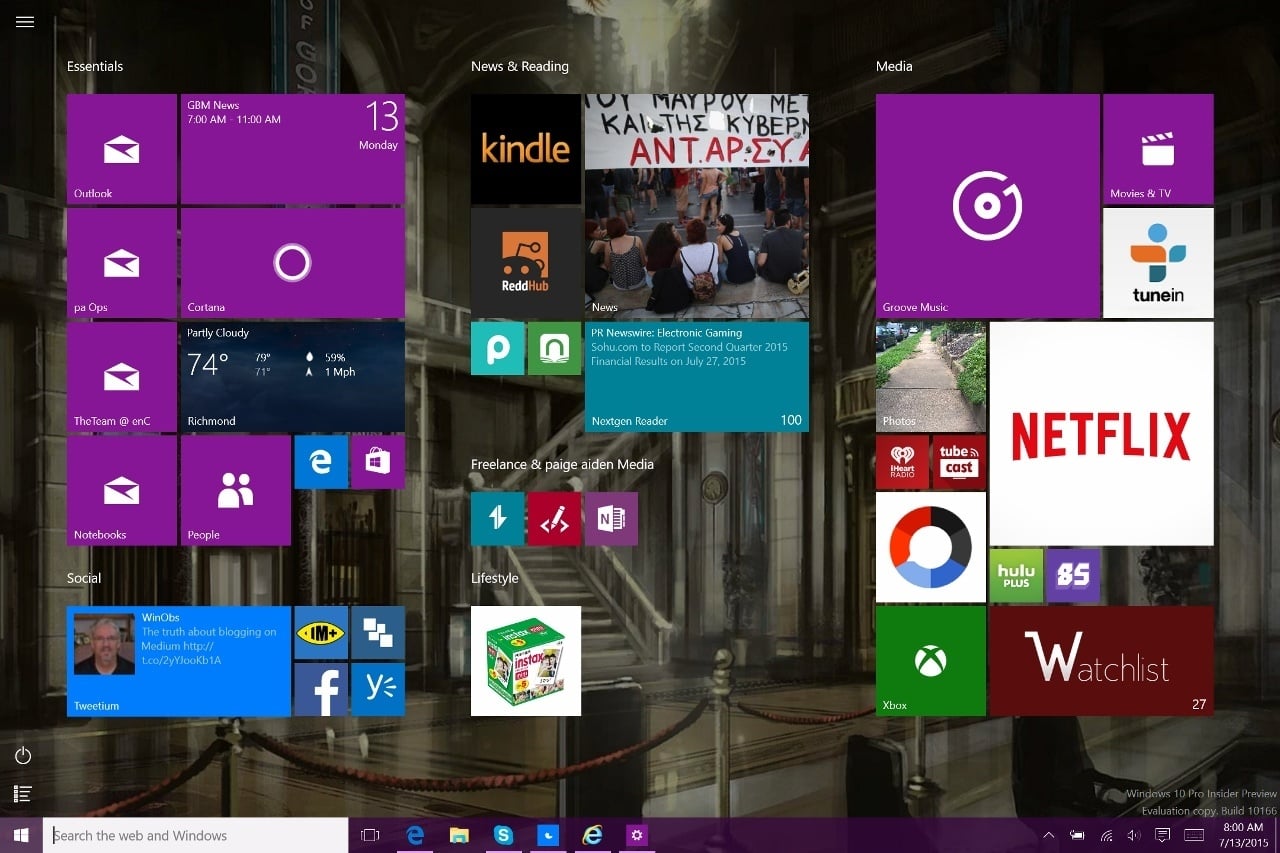The width and height of the screenshot is (1280, 853).
Task: Open the volume control in system tray
Action: coord(1134,835)
